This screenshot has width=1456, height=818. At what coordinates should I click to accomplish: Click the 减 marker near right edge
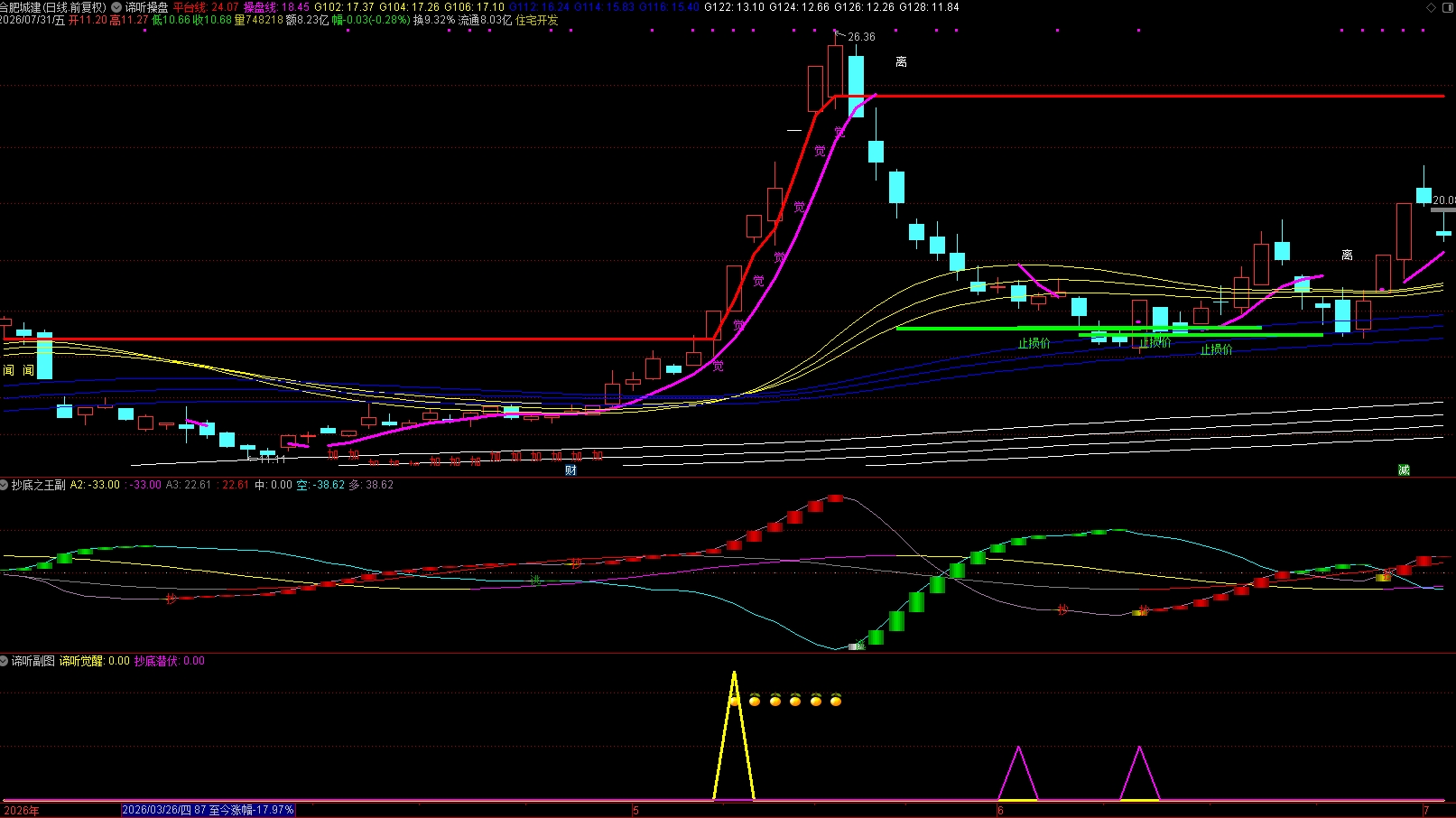1404,470
